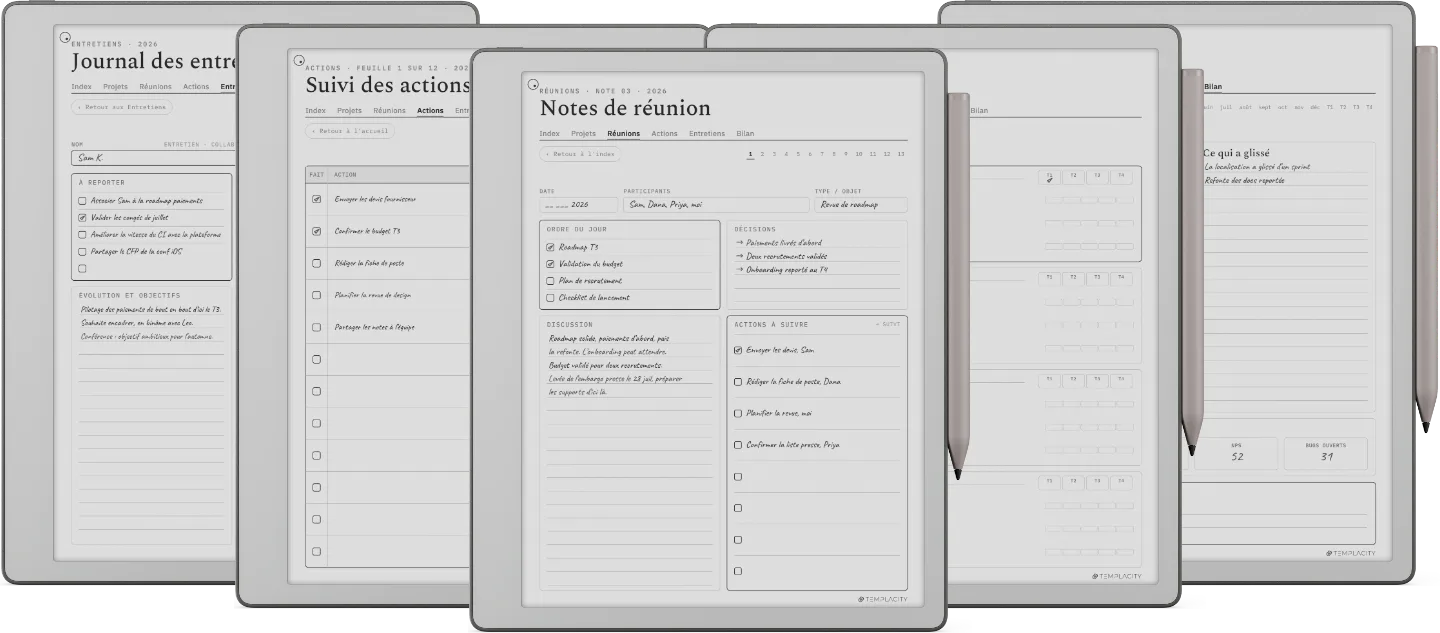1440x633 pixels.
Task: Check 'Rédiger la fiche de poste' in Suivi
Action: pos(316,263)
